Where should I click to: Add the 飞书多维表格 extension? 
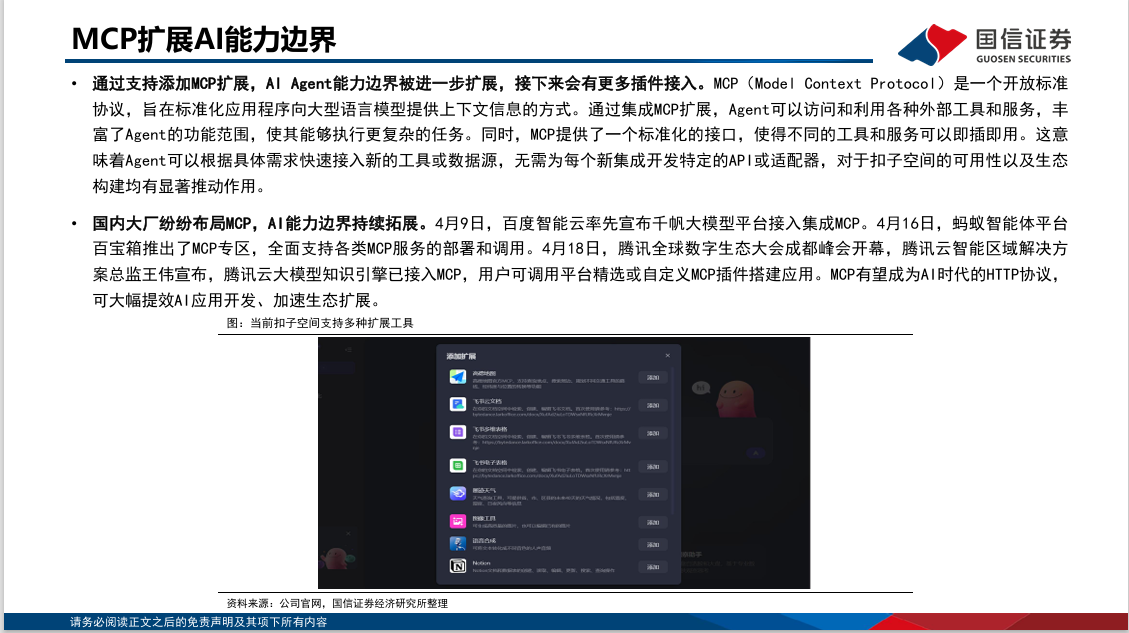(653, 434)
